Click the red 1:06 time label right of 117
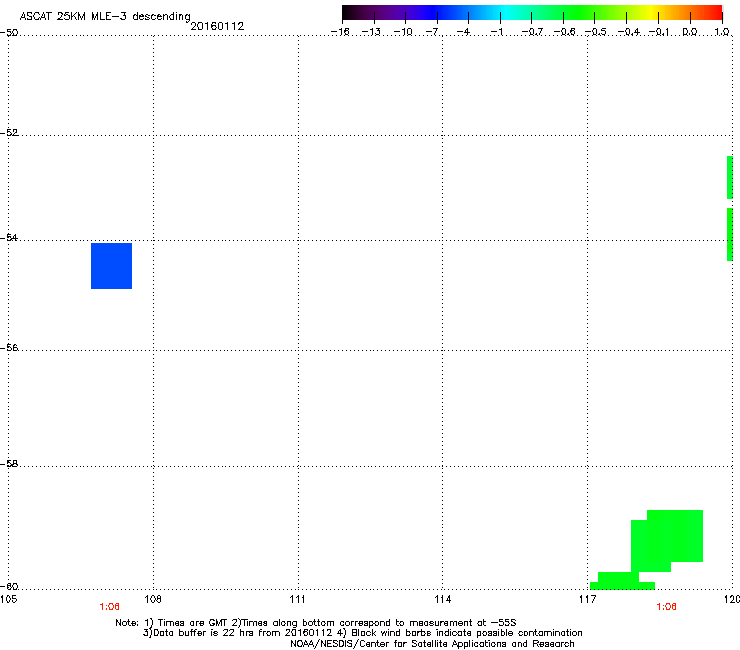740x650 pixels. [x=666, y=607]
